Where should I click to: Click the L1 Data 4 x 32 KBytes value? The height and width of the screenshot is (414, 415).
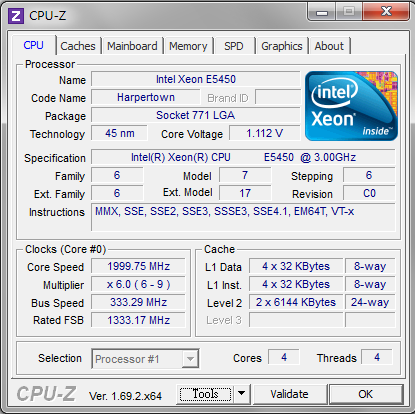click(x=296, y=266)
